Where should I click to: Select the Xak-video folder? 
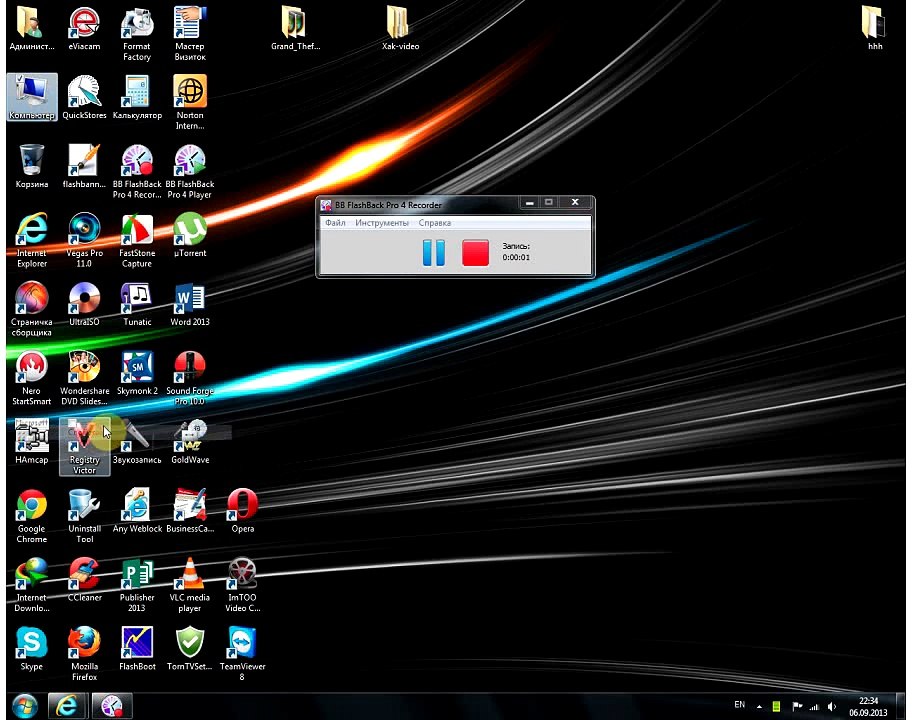(x=400, y=29)
